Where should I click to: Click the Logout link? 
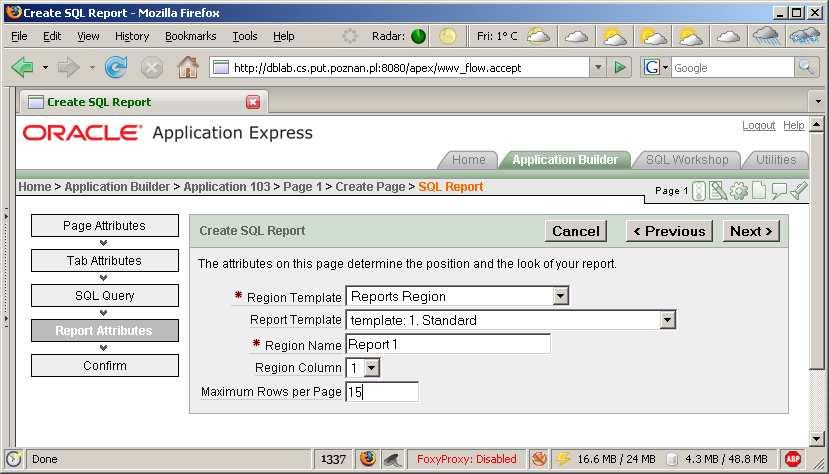(x=758, y=125)
